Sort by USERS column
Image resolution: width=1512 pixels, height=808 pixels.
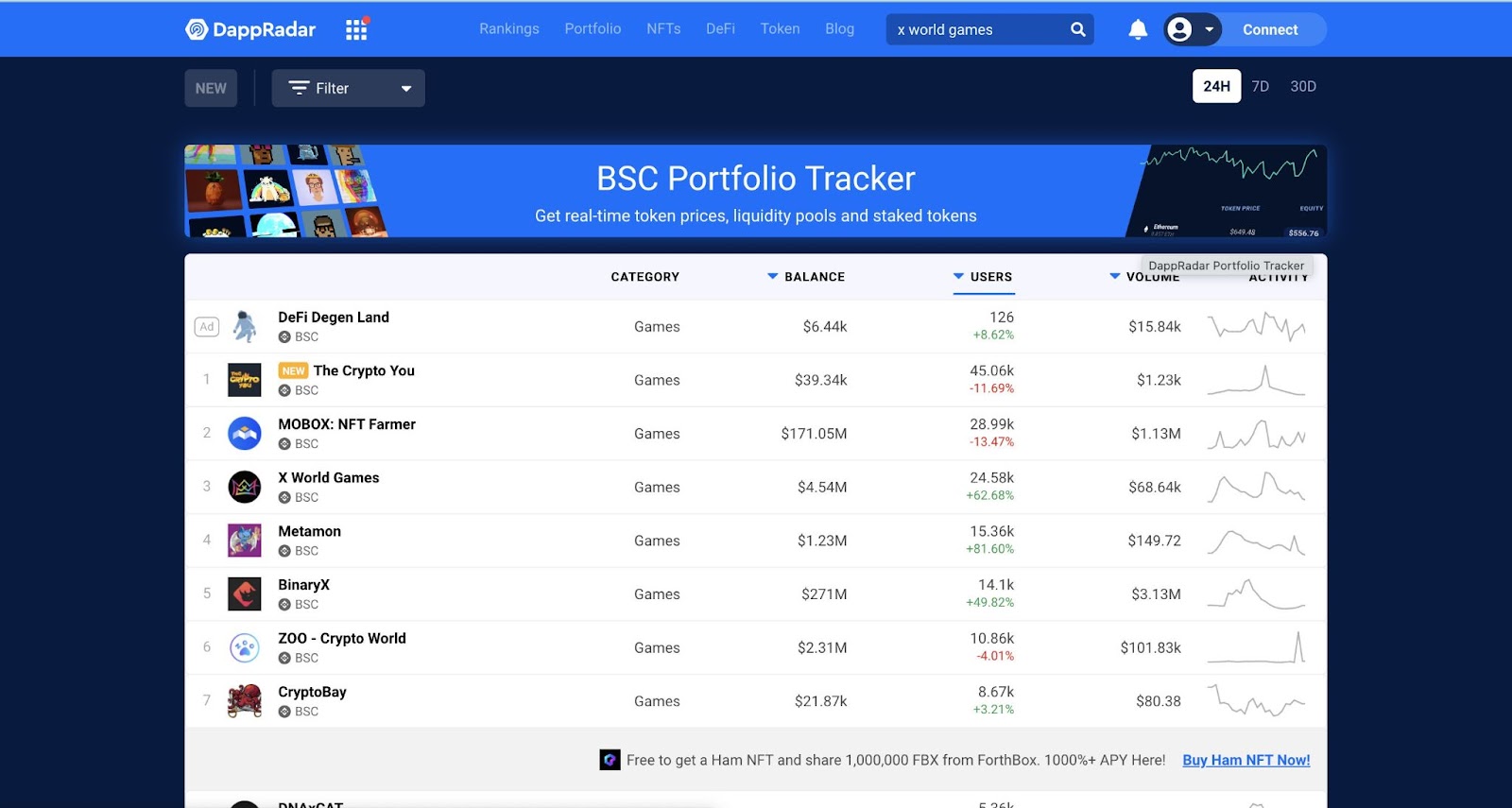pos(983,277)
